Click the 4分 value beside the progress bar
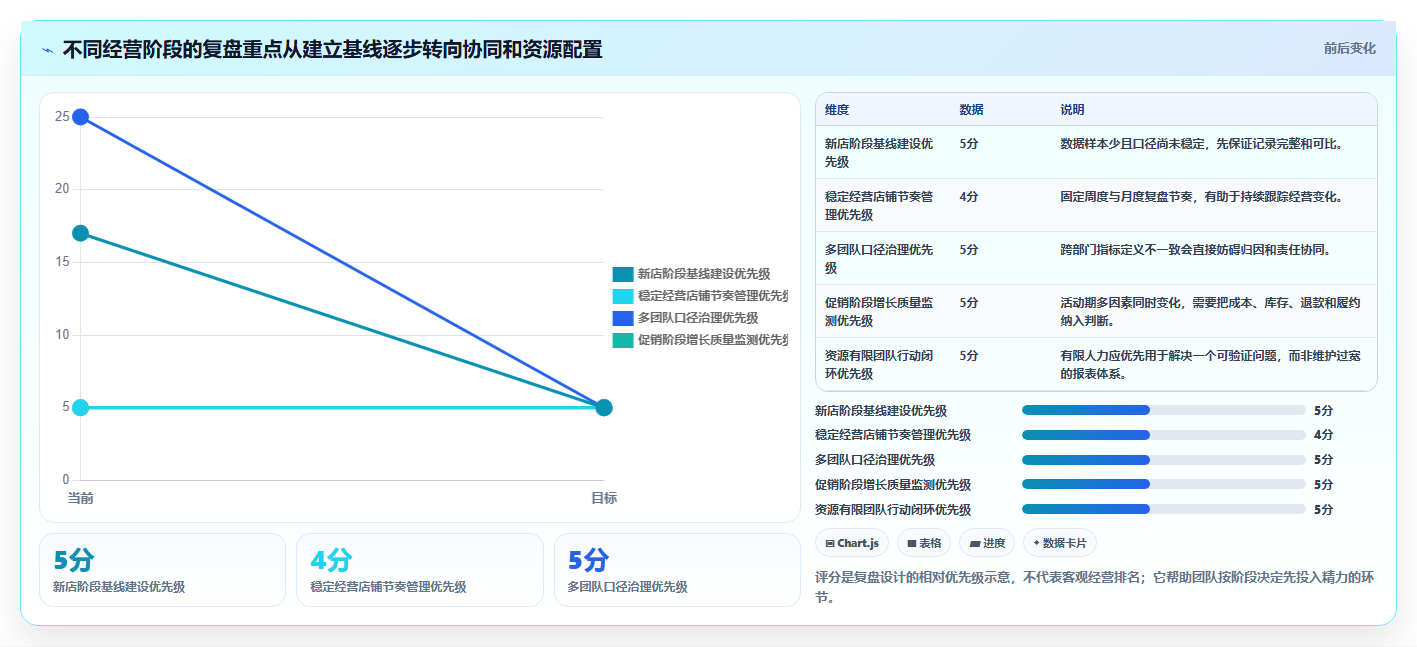Viewport: 1417px width, 647px height. click(x=1323, y=435)
